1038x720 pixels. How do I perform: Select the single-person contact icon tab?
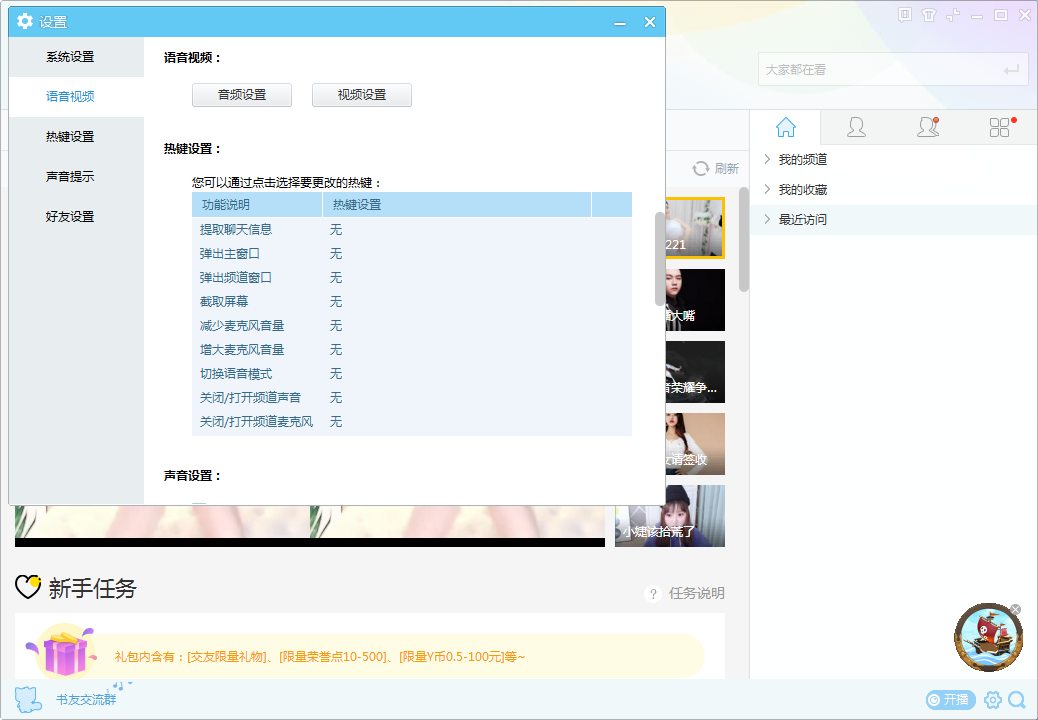pos(856,127)
